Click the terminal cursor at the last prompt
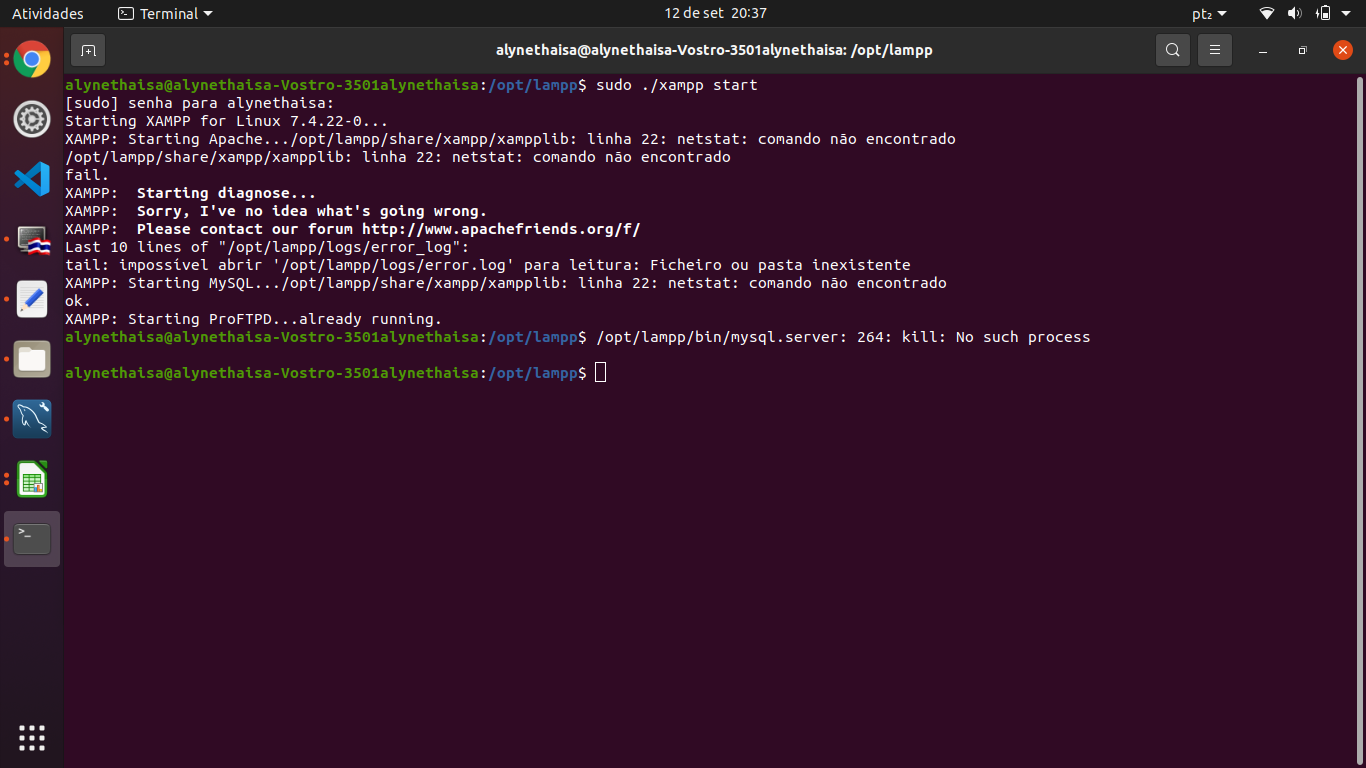1366x768 pixels. tap(600, 373)
